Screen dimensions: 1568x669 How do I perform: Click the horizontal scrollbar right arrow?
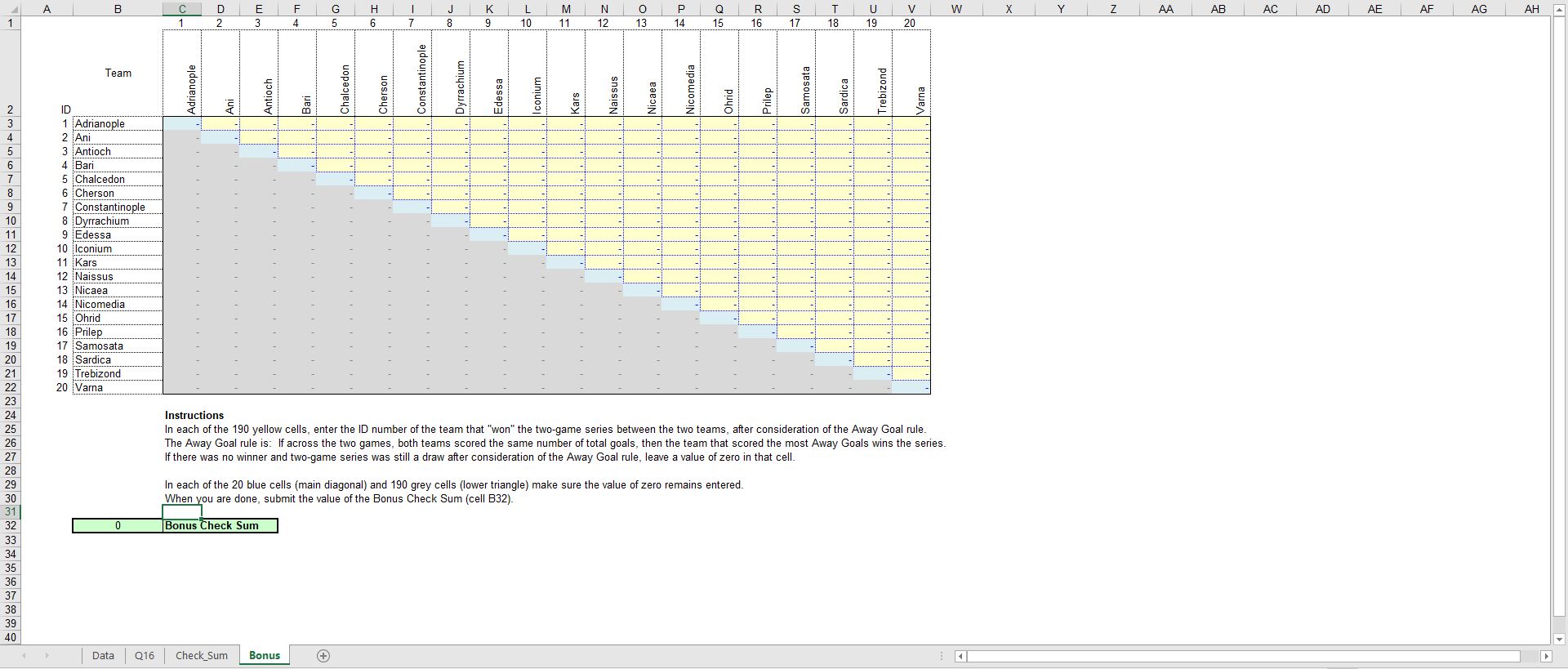pos(1545,656)
